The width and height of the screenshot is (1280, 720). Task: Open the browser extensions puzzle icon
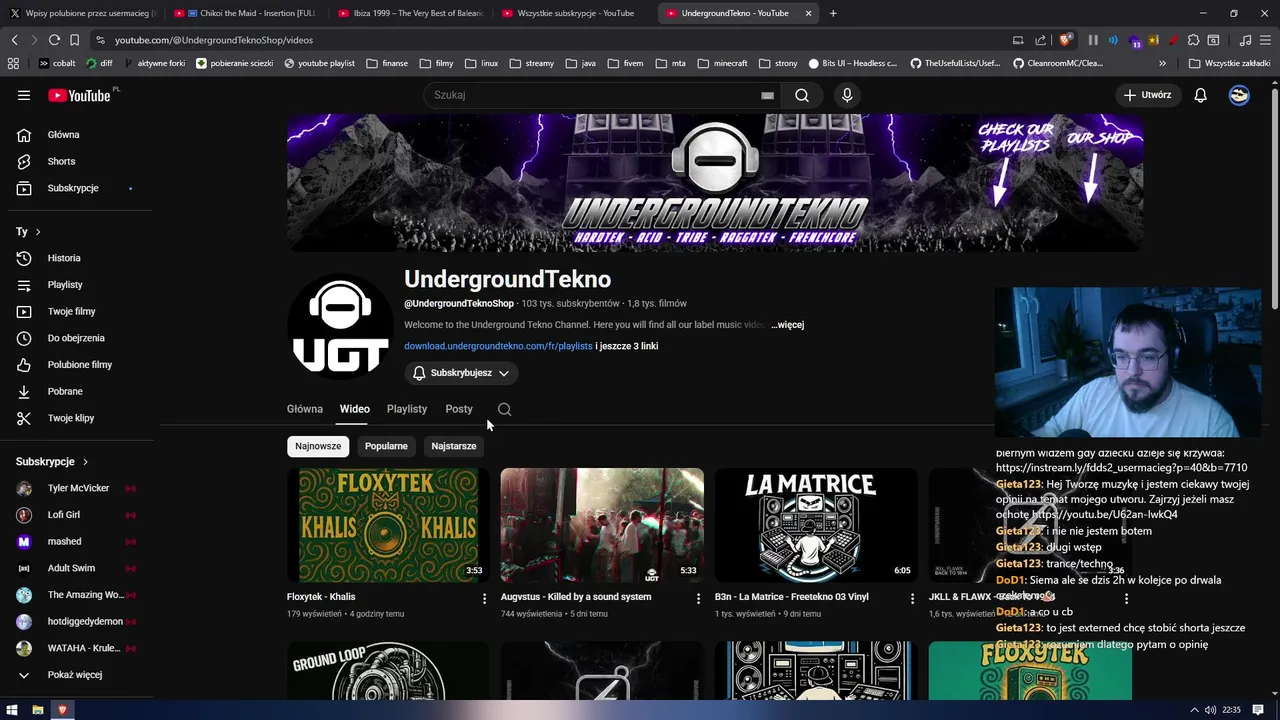click(x=1192, y=40)
